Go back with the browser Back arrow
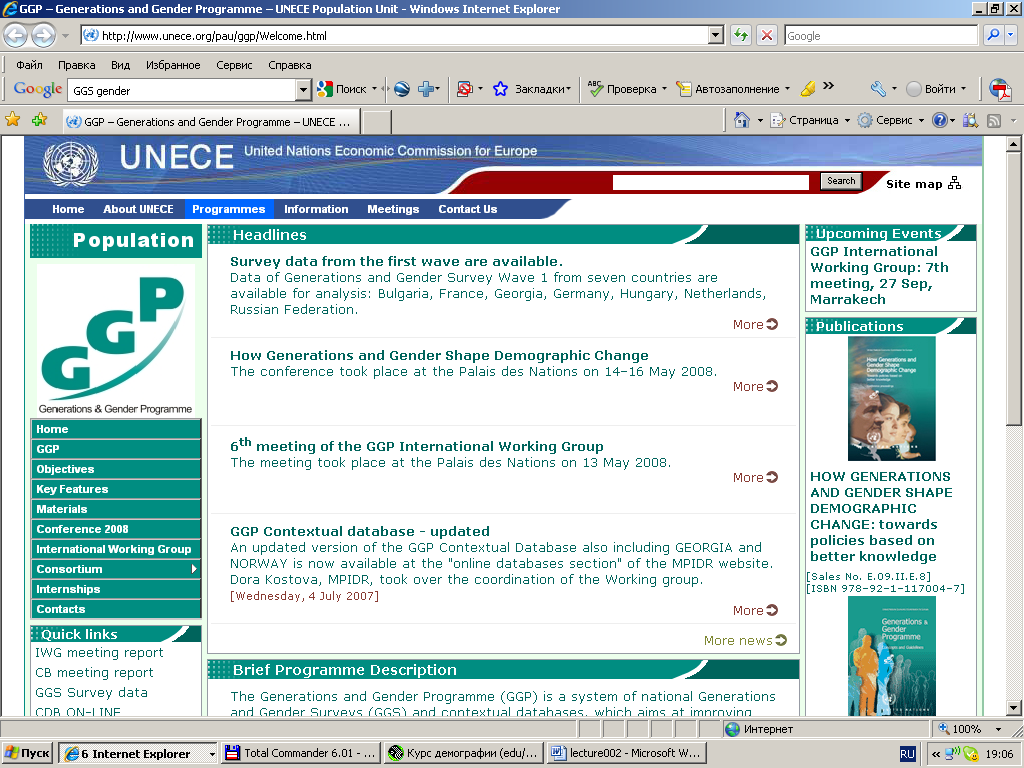This screenshot has width=1024, height=768. 16,35
